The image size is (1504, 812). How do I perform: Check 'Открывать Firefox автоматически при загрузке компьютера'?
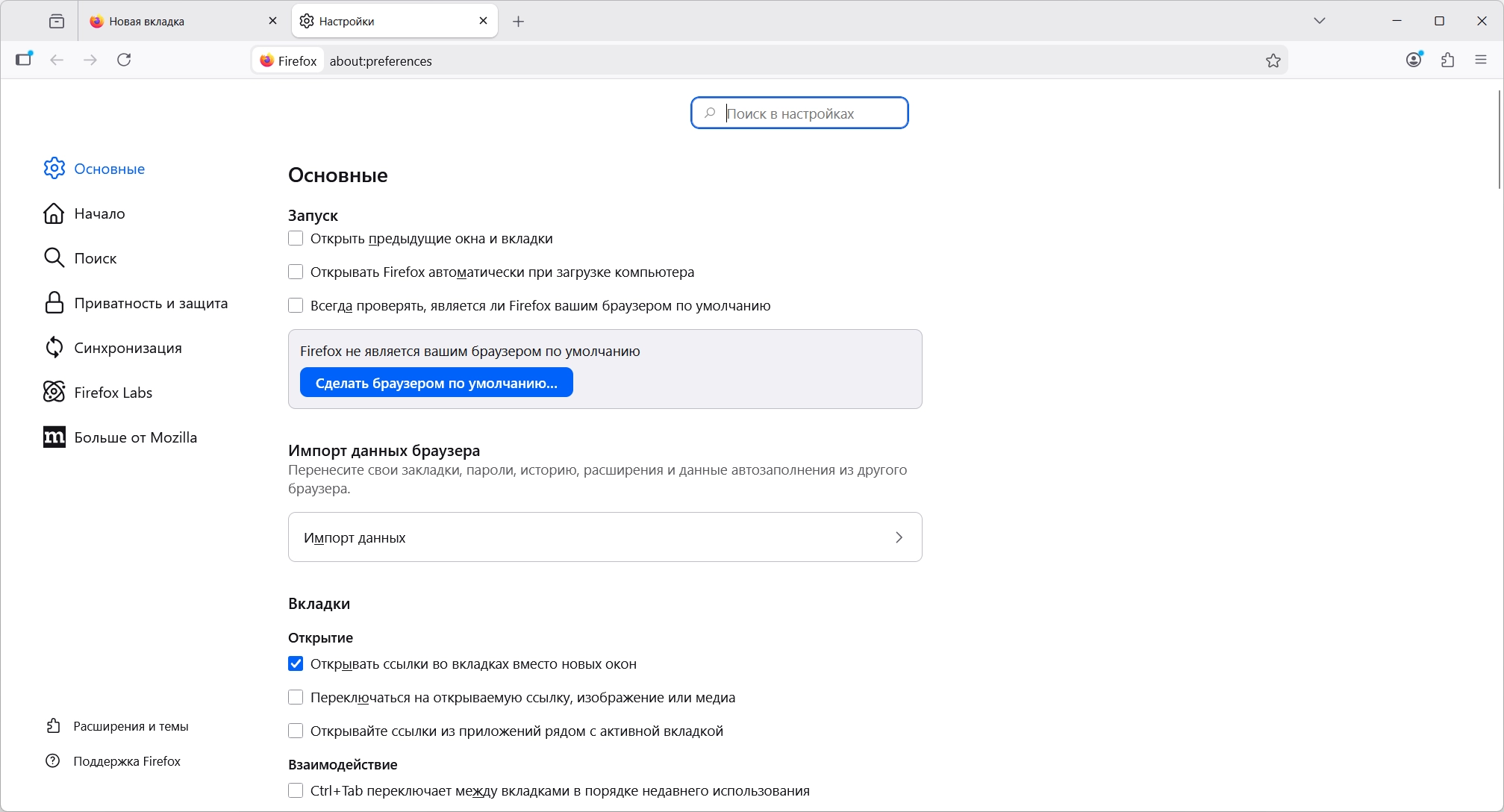pyautogui.click(x=296, y=272)
